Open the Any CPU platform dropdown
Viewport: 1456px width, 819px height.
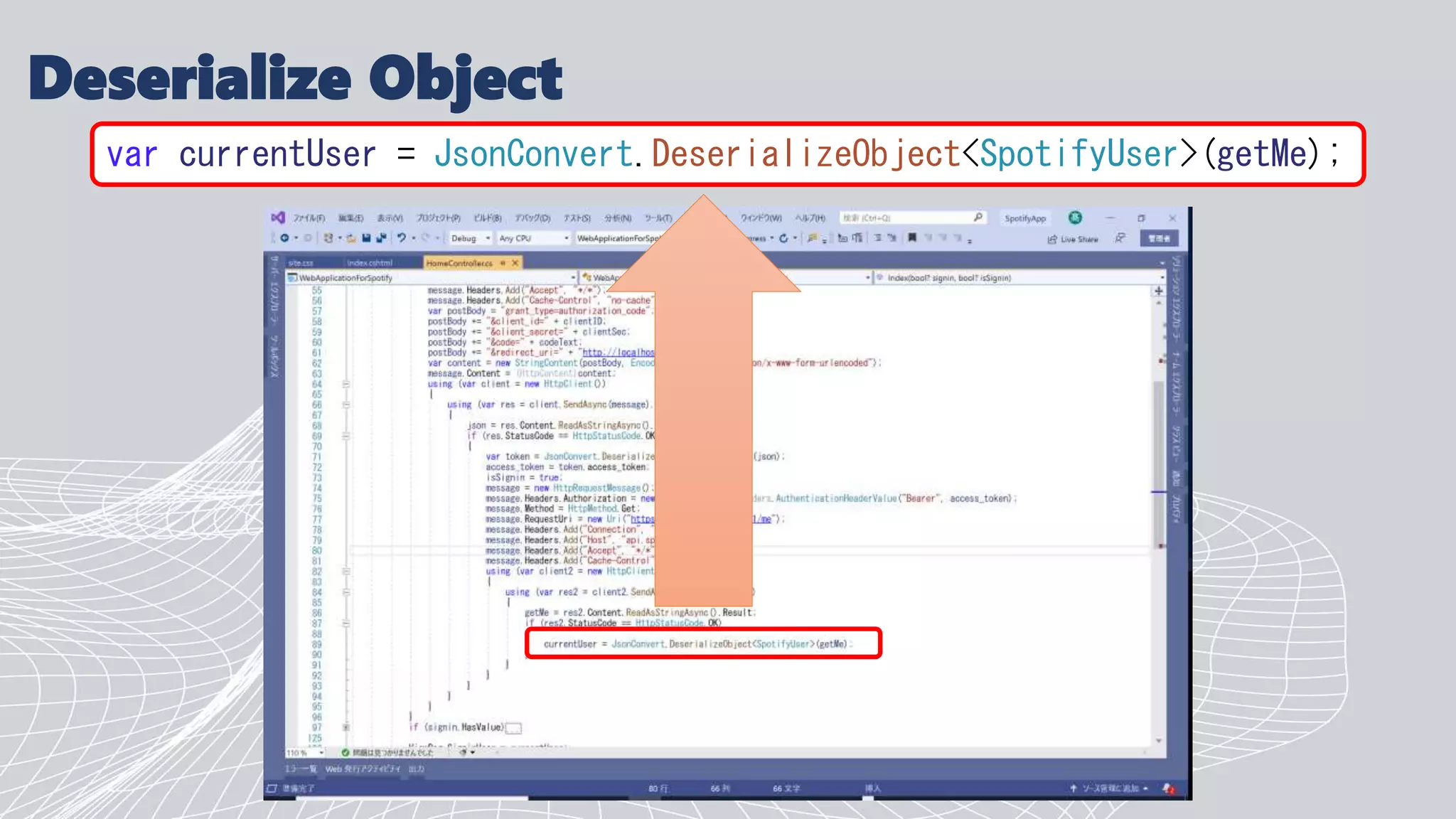click(534, 238)
